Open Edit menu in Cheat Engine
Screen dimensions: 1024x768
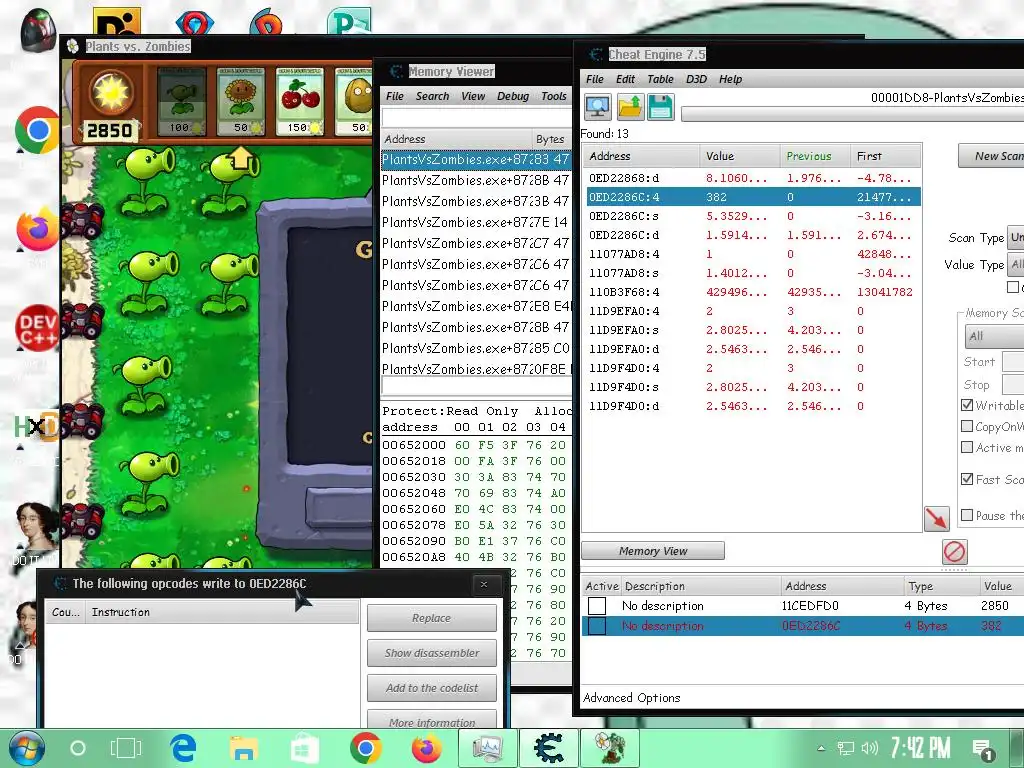tap(625, 79)
